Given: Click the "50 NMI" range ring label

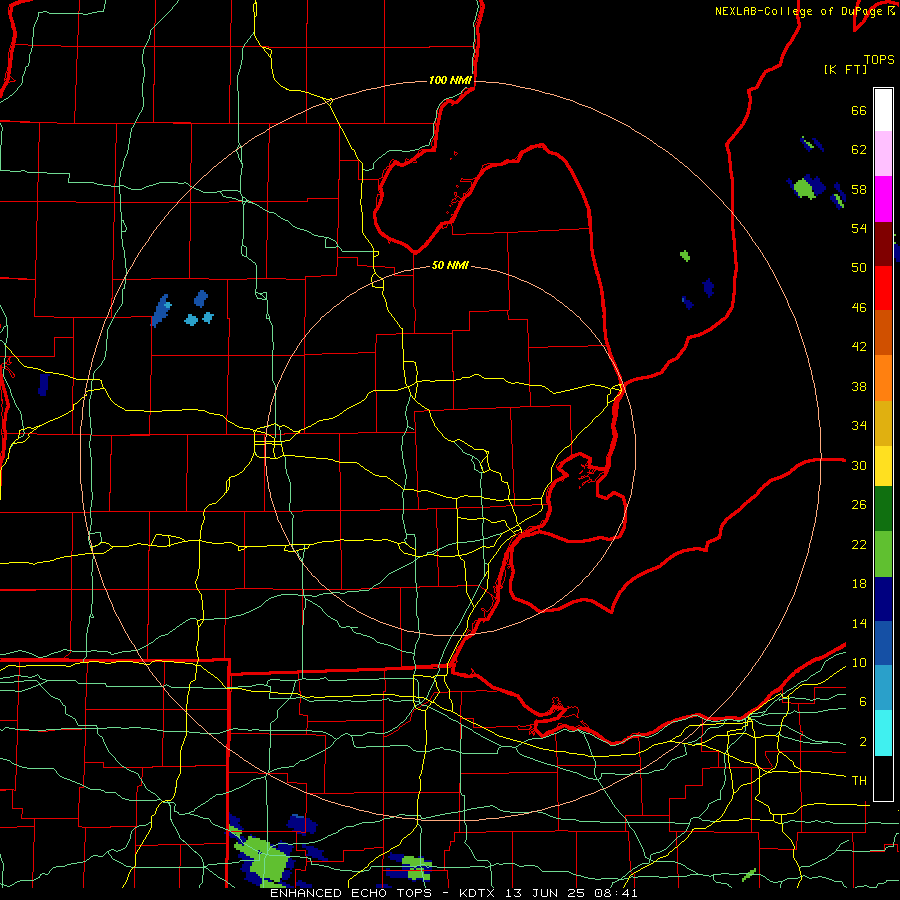Looking at the screenshot, I should (x=450, y=265).
